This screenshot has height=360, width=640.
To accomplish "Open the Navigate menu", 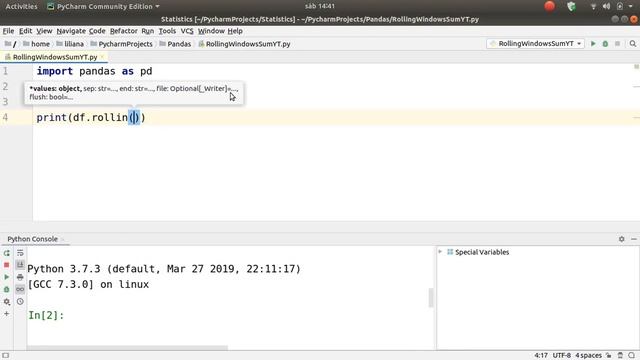I will point(71,31).
